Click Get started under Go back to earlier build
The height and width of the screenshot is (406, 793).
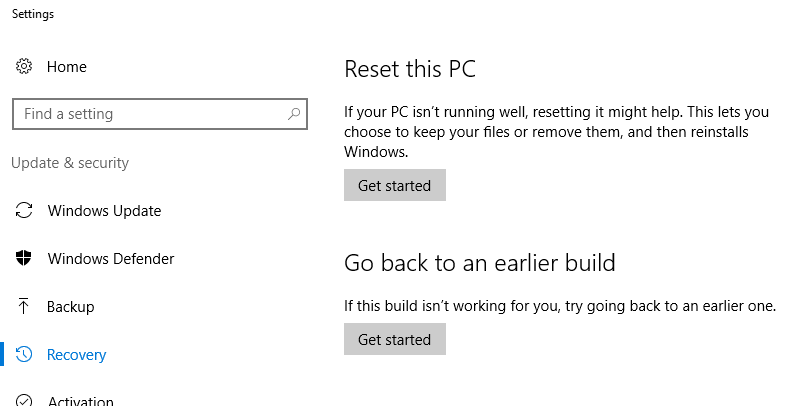tap(394, 339)
